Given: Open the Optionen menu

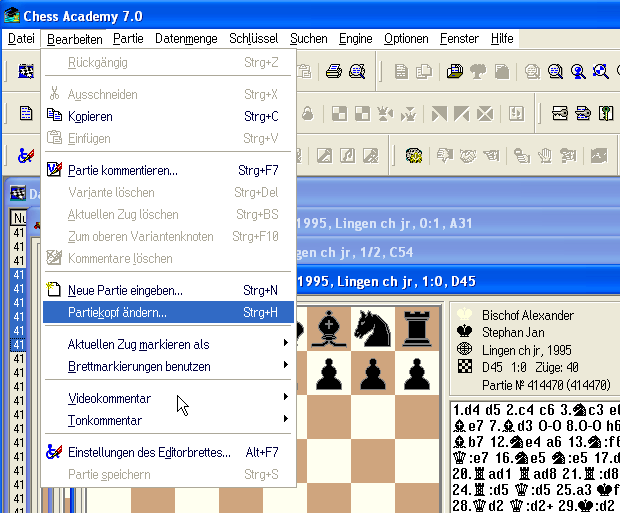Looking at the screenshot, I should pyautogui.click(x=406, y=39).
